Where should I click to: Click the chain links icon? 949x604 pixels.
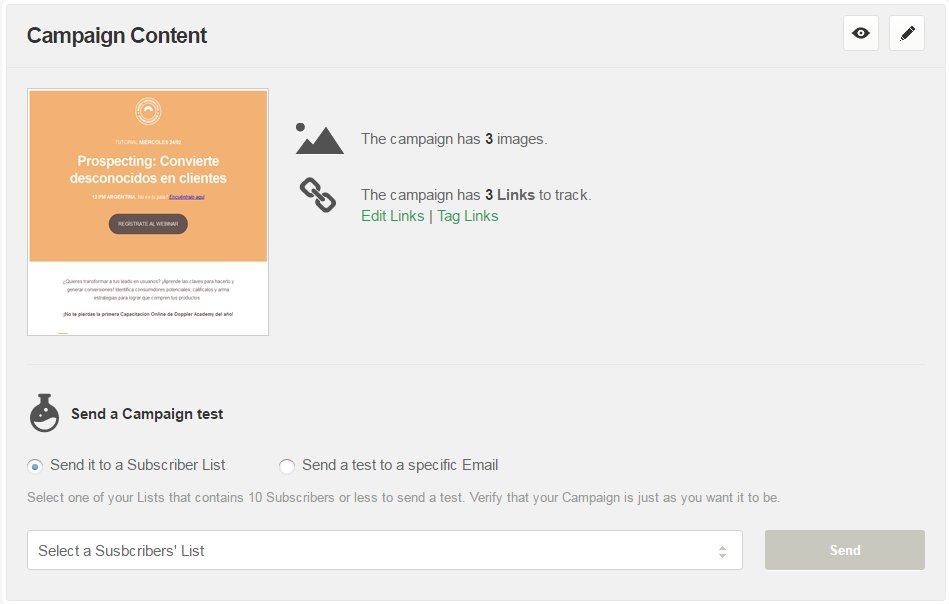coord(318,195)
